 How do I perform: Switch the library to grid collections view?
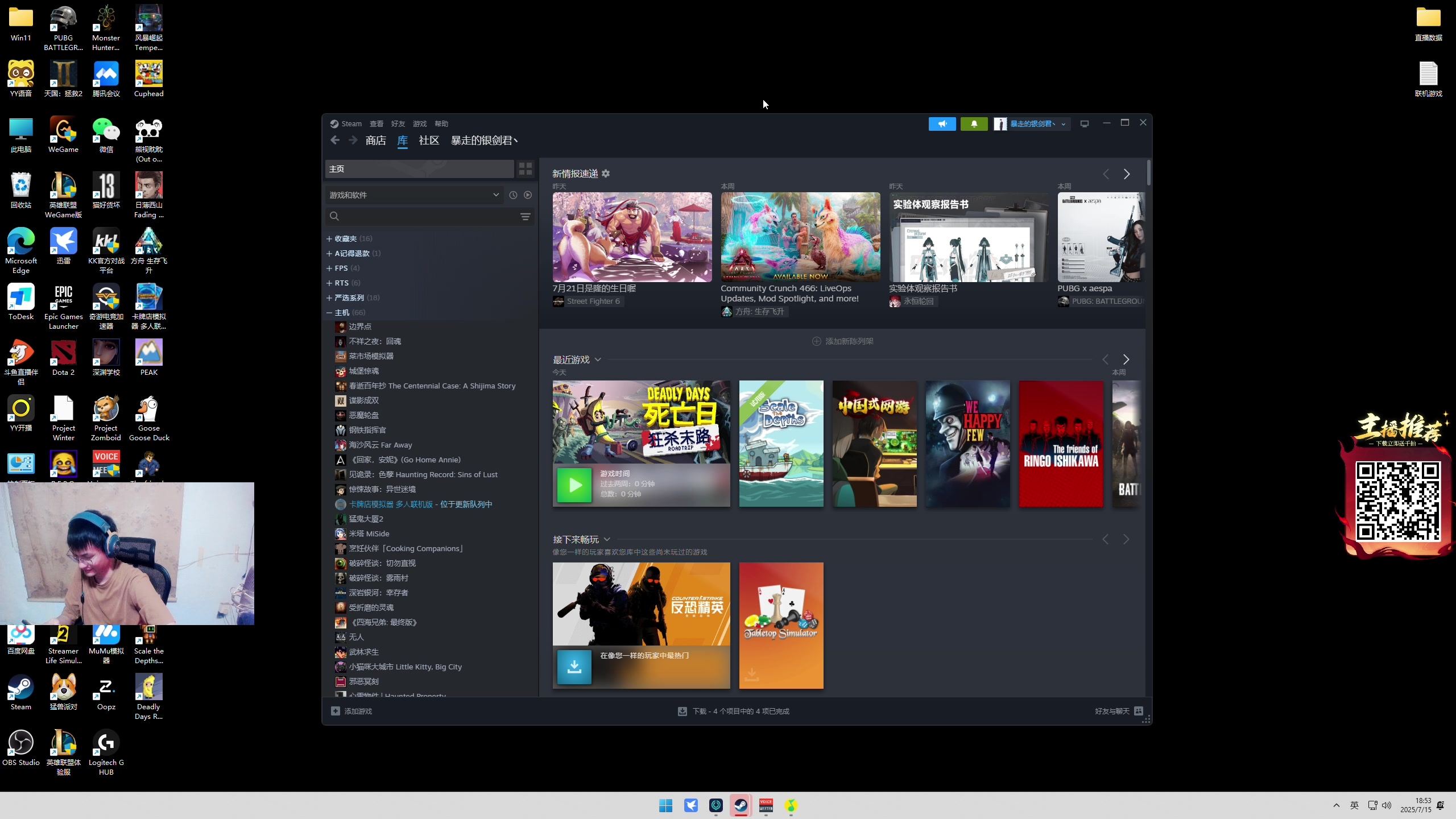526,169
